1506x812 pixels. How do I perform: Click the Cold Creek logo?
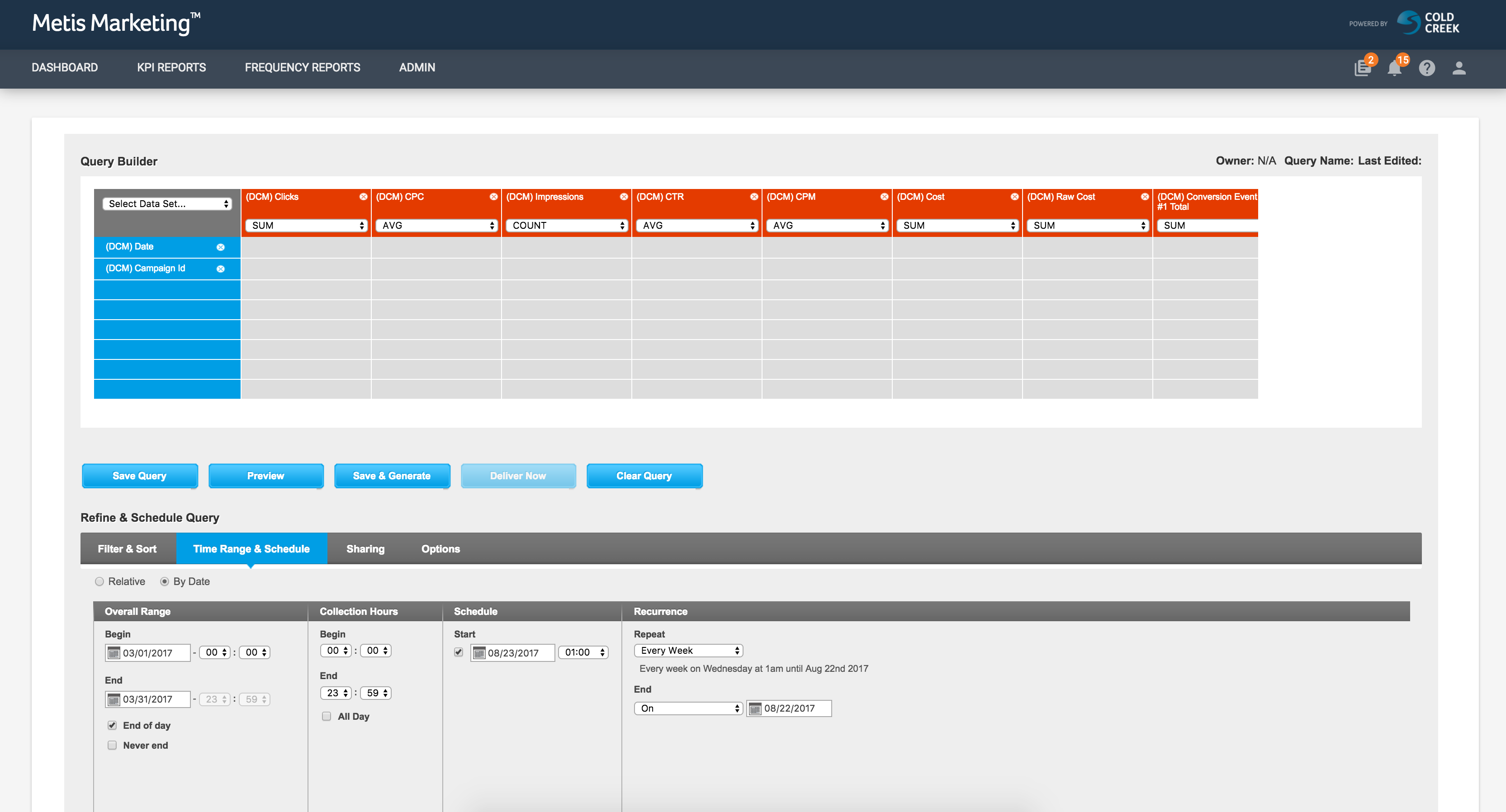1428,23
